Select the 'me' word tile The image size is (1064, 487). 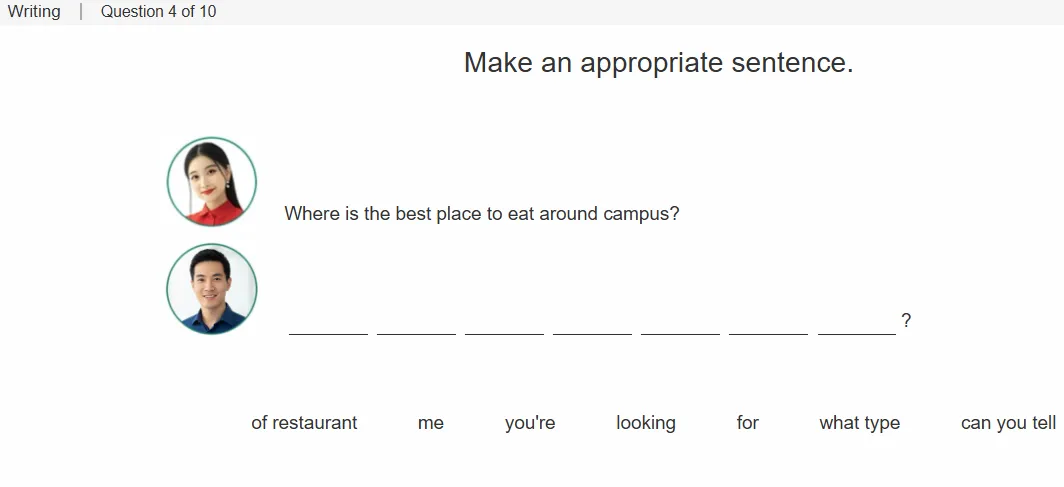[431, 423]
